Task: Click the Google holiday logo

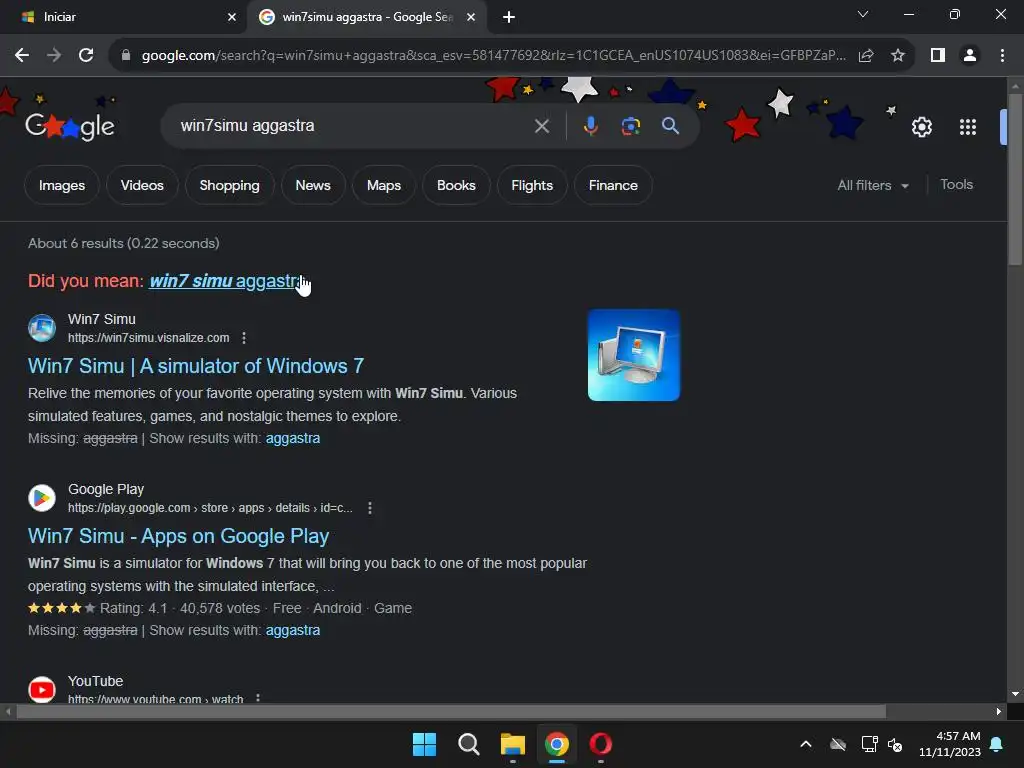Action: [x=70, y=125]
